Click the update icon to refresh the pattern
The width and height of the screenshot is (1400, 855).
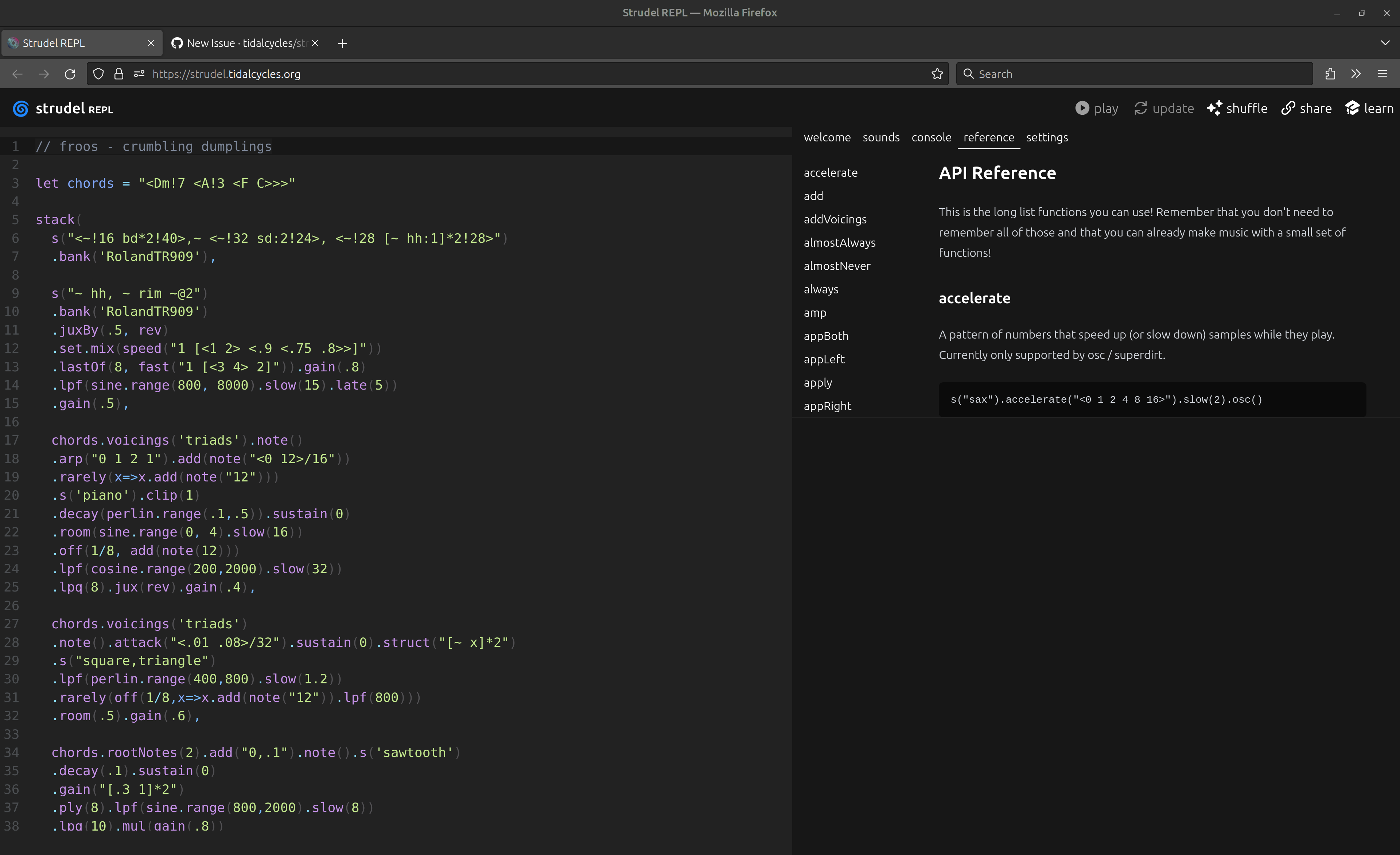[1141, 108]
